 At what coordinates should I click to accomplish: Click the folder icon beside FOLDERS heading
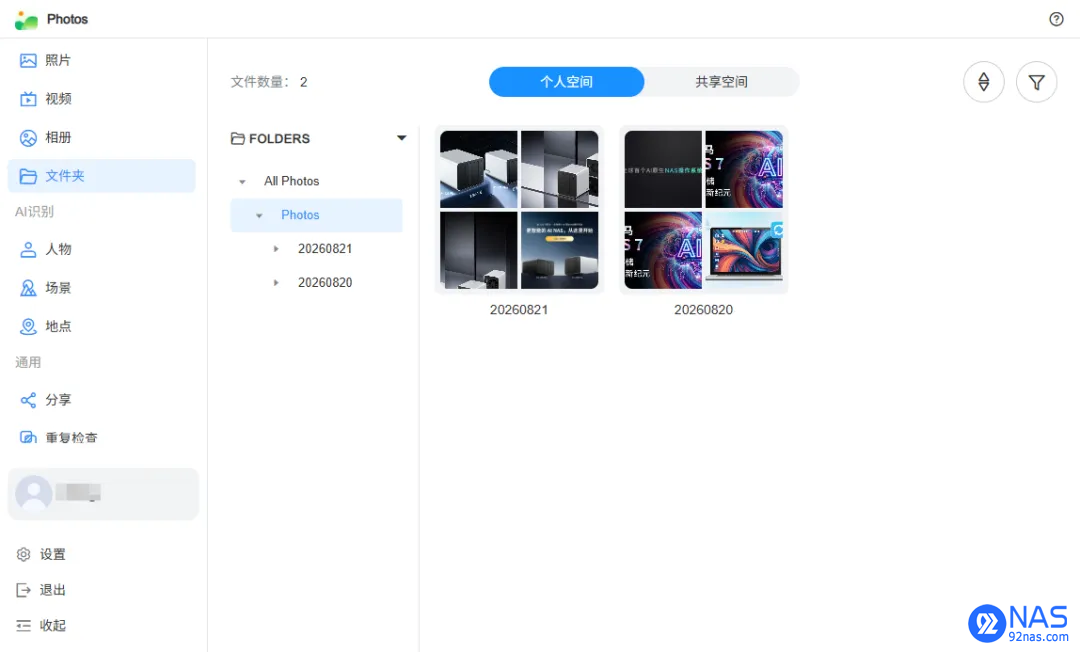(238, 138)
